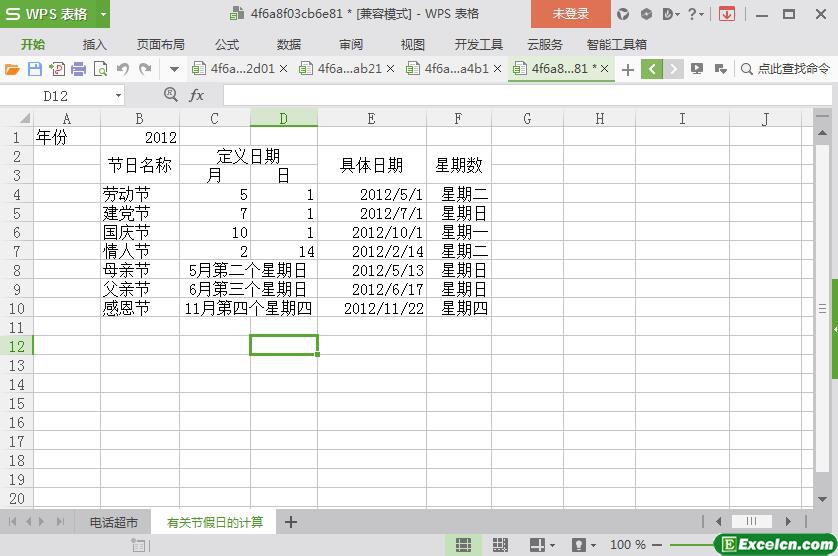Switch to page break preview icon

(500, 545)
